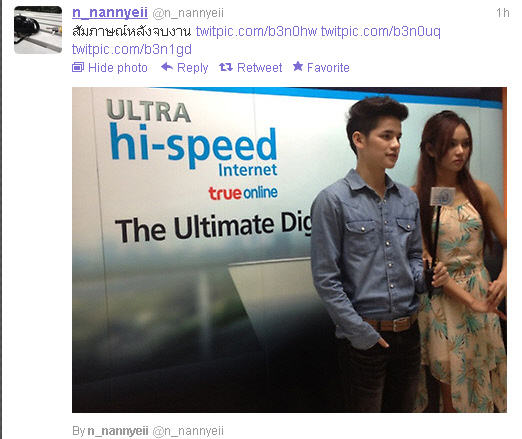
Task: Click the @n_nannyeii handle at top
Action: click(188, 13)
